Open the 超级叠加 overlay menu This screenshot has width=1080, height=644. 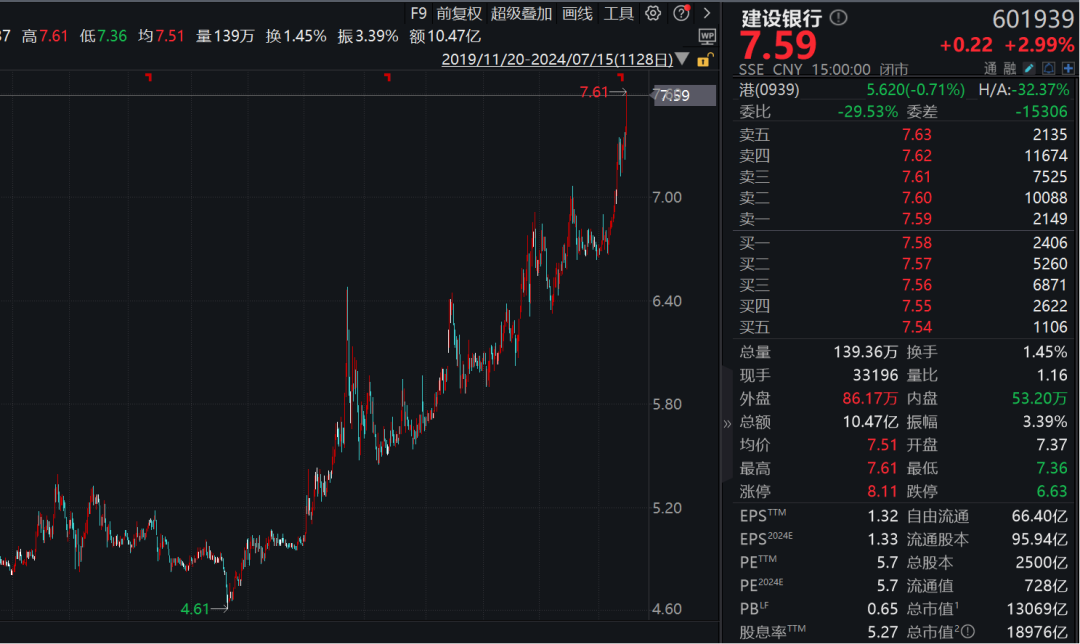(521, 14)
